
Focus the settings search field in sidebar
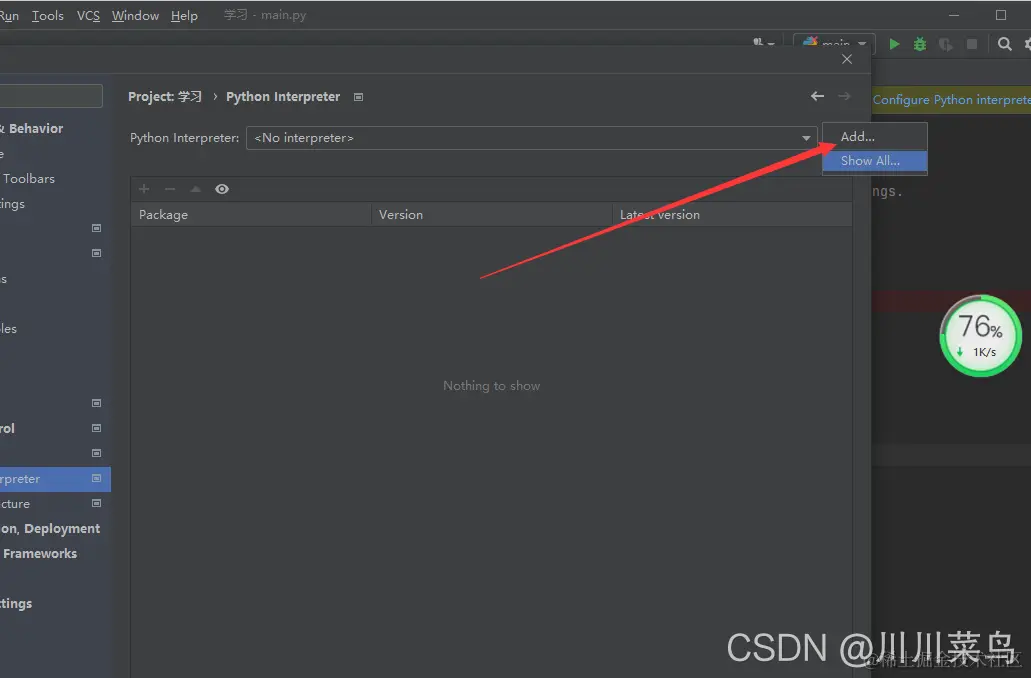pos(51,96)
